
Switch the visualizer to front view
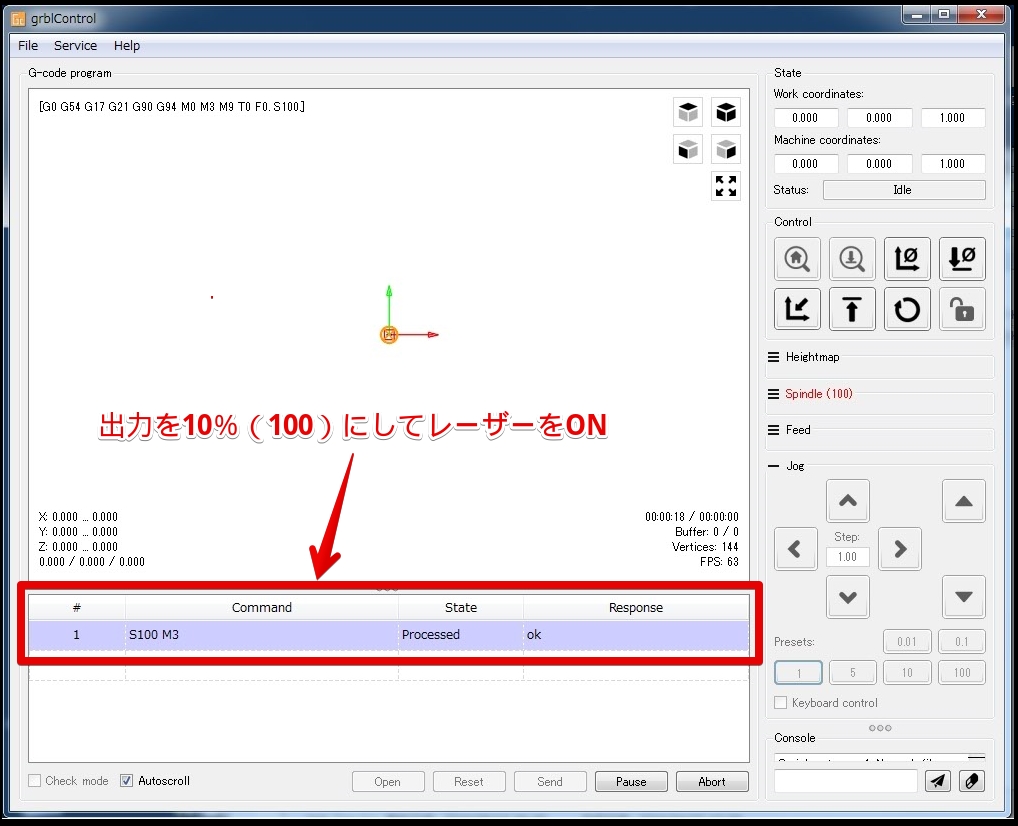click(x=688, y=150)
